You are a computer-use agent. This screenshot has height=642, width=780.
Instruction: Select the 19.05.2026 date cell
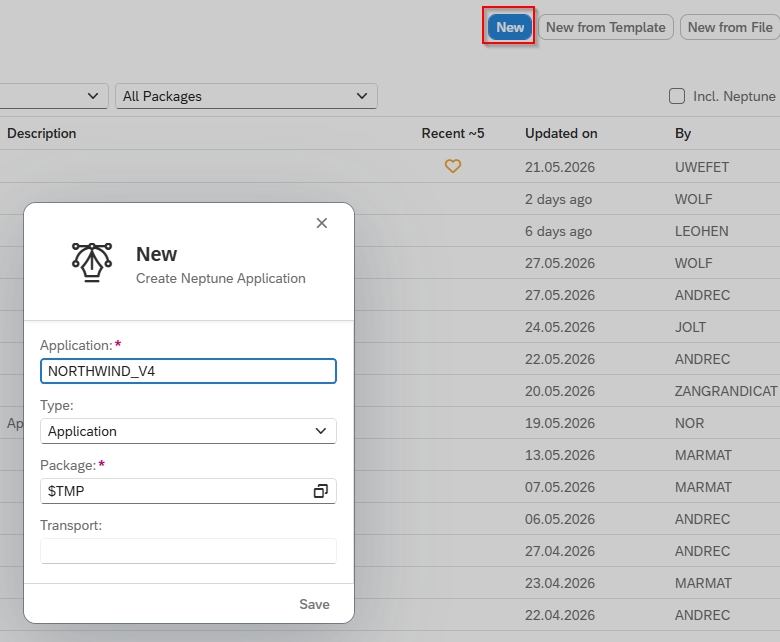tap(560, 423)
